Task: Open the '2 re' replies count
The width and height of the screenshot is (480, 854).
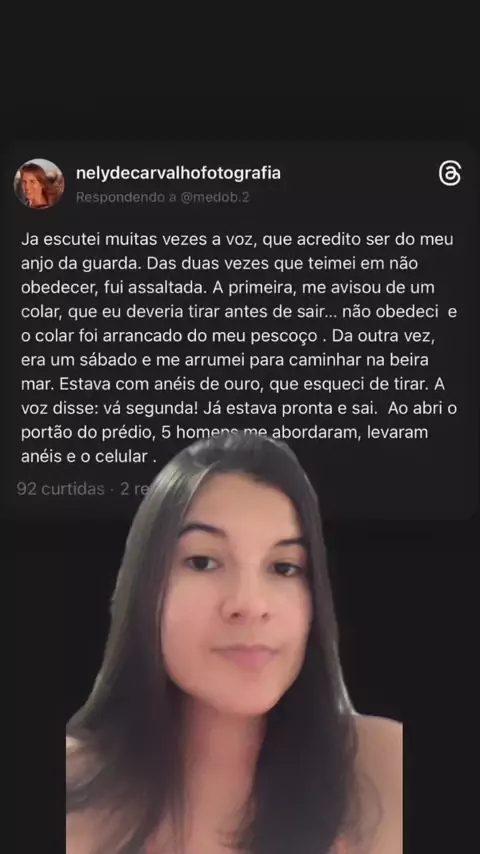Action: coord(134,489)
